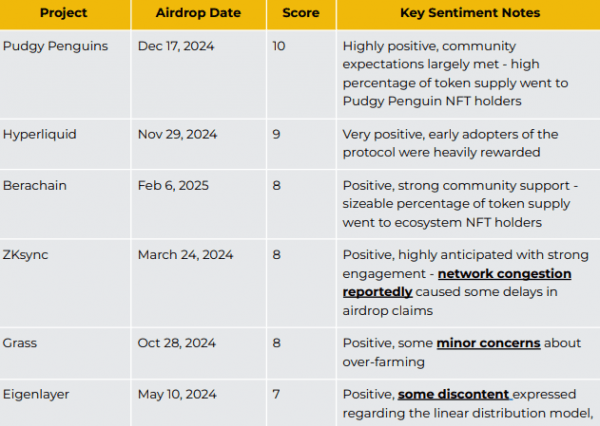This screenshot has width=600, height=426.
Task: Select the Eigenlayer score 7 cell
Action: [x=301, y=403]
